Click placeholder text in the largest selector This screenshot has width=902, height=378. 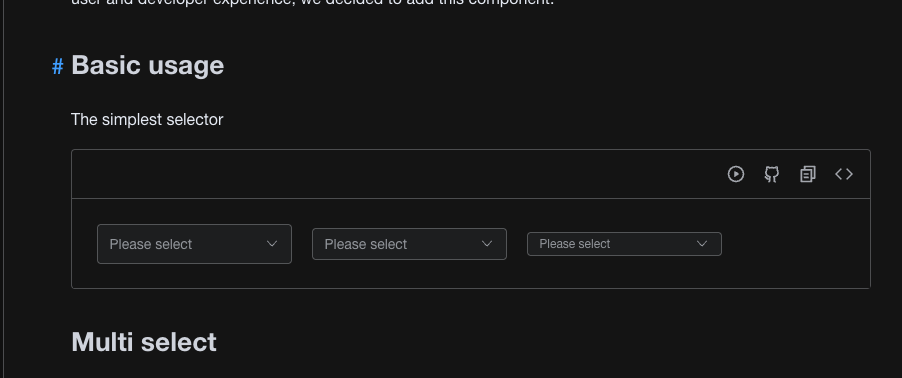[x=151, y=244]
